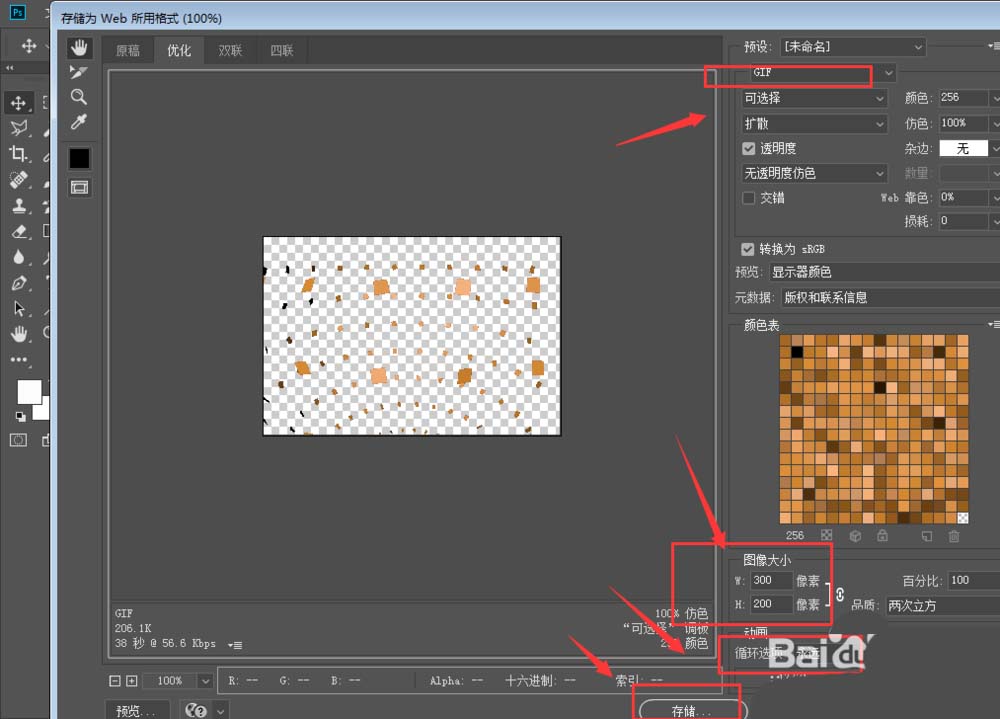This screenshot has width=1000, height=719.
Task: Click the foreground color swatch in Photoshop toolbar
Action: [x=29, y=392]
